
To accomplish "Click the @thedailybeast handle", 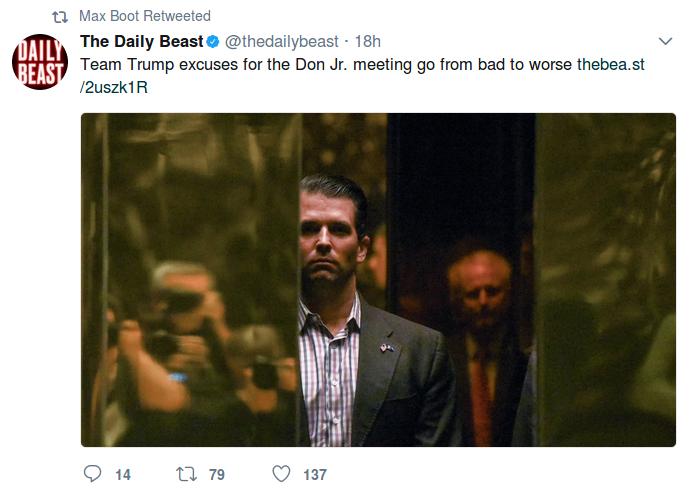I will pos(281,42).
